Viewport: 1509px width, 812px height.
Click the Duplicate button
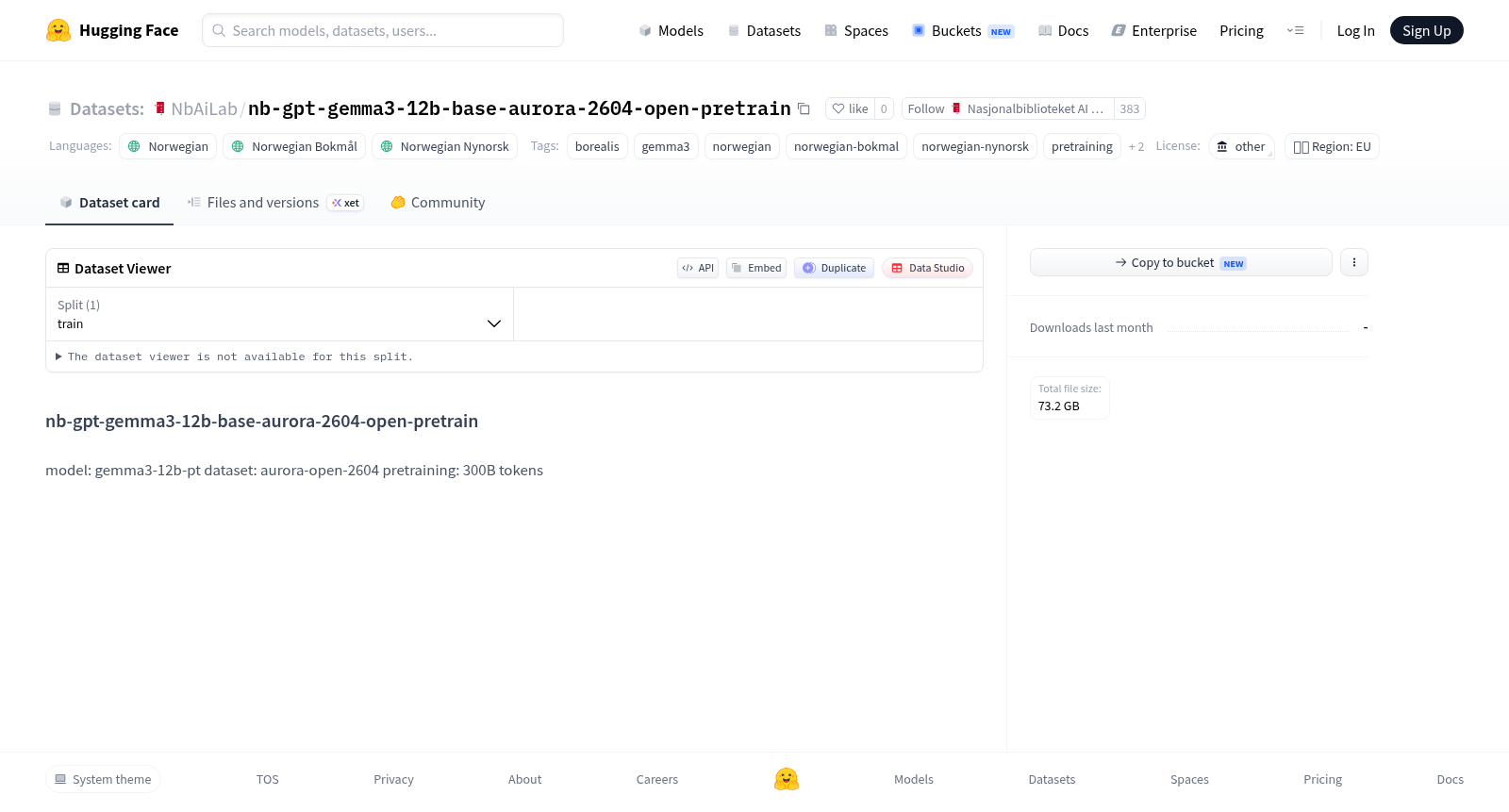tap(834, 268)
